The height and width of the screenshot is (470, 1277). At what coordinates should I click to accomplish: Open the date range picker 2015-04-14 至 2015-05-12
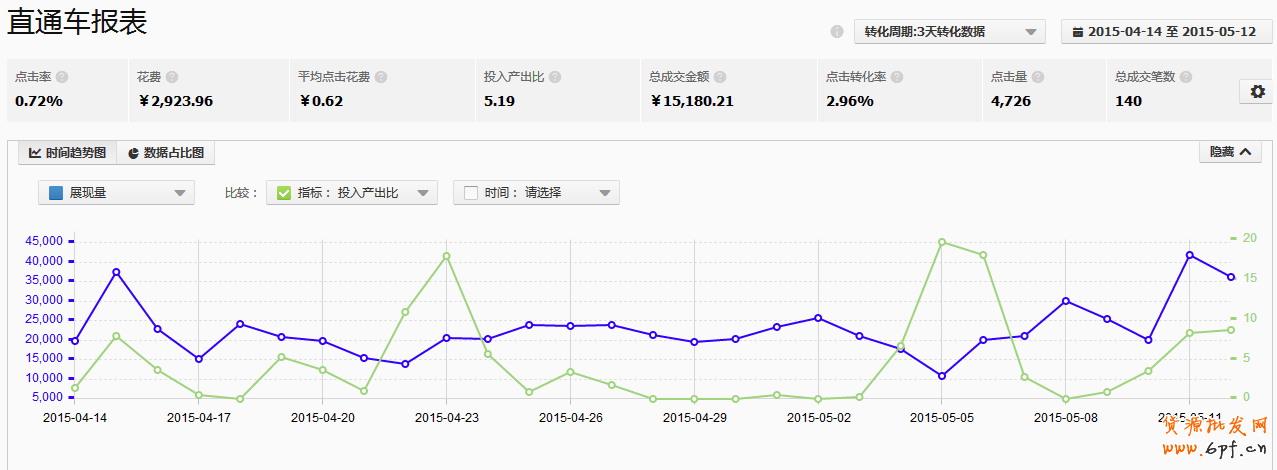[x=1165, y=32]
